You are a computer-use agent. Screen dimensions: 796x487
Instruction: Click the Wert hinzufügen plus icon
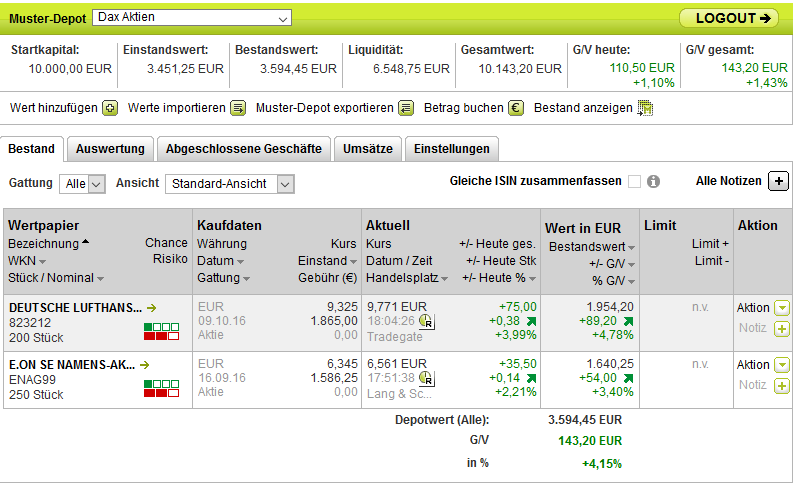coord(111,108)
